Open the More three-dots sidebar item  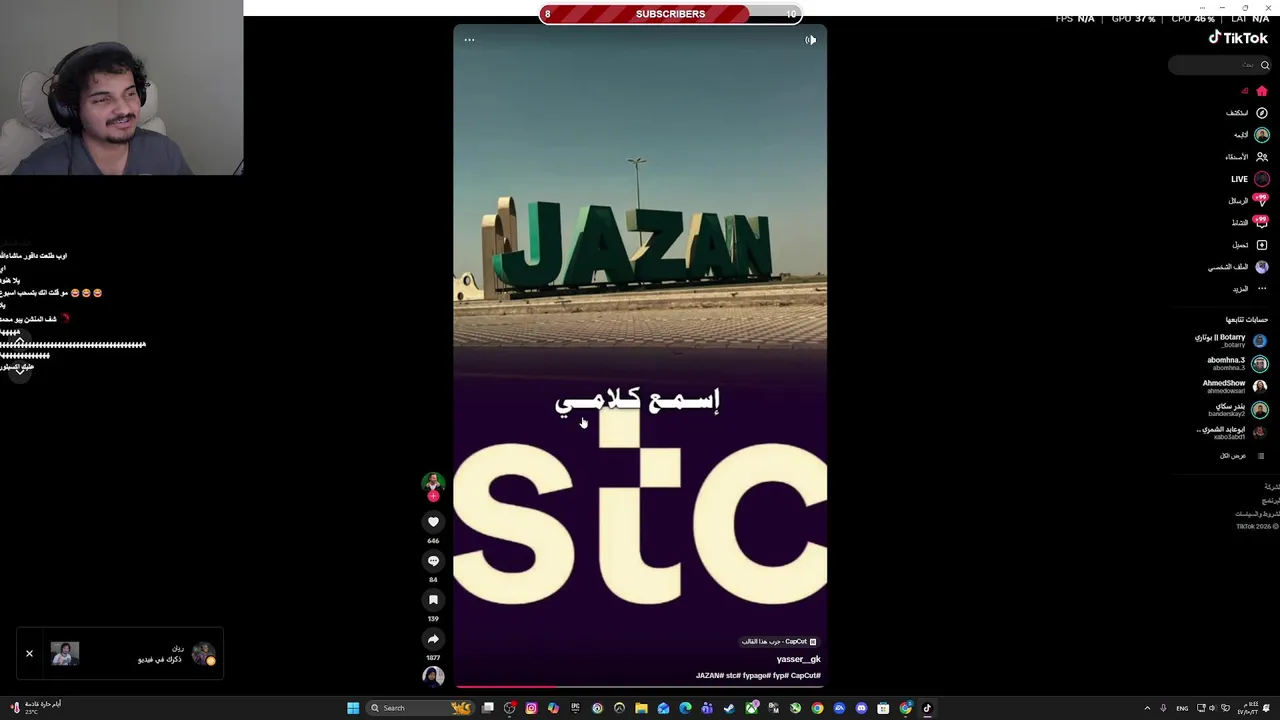(x=1262, y=289)
